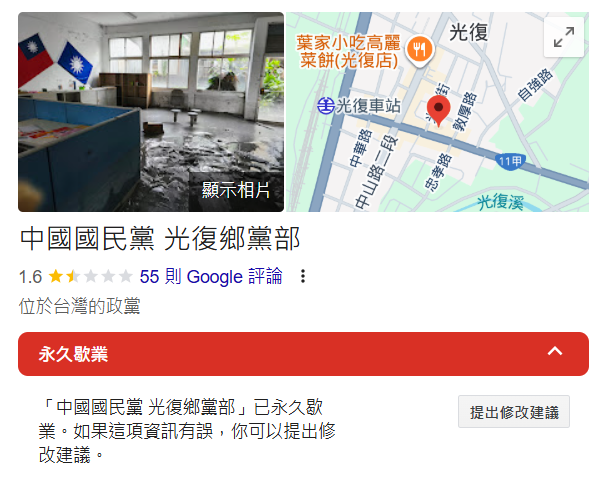Click the 光復 town label on map

pyautogui.click(x=468, y=32)
